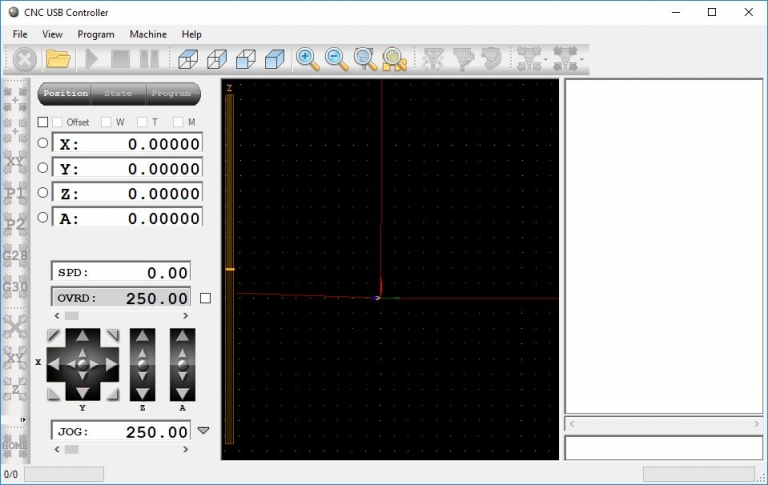Click magnifier icon with yellow squares
768x485 pixels.
(395, 59)
